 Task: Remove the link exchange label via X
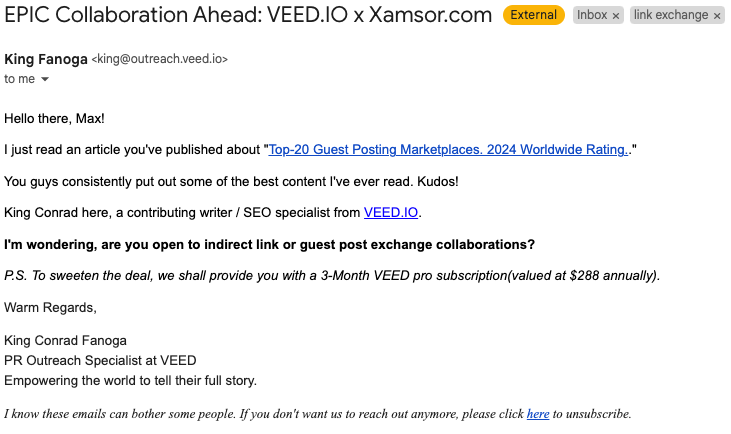pyautogui.click(x=717, y=16)
